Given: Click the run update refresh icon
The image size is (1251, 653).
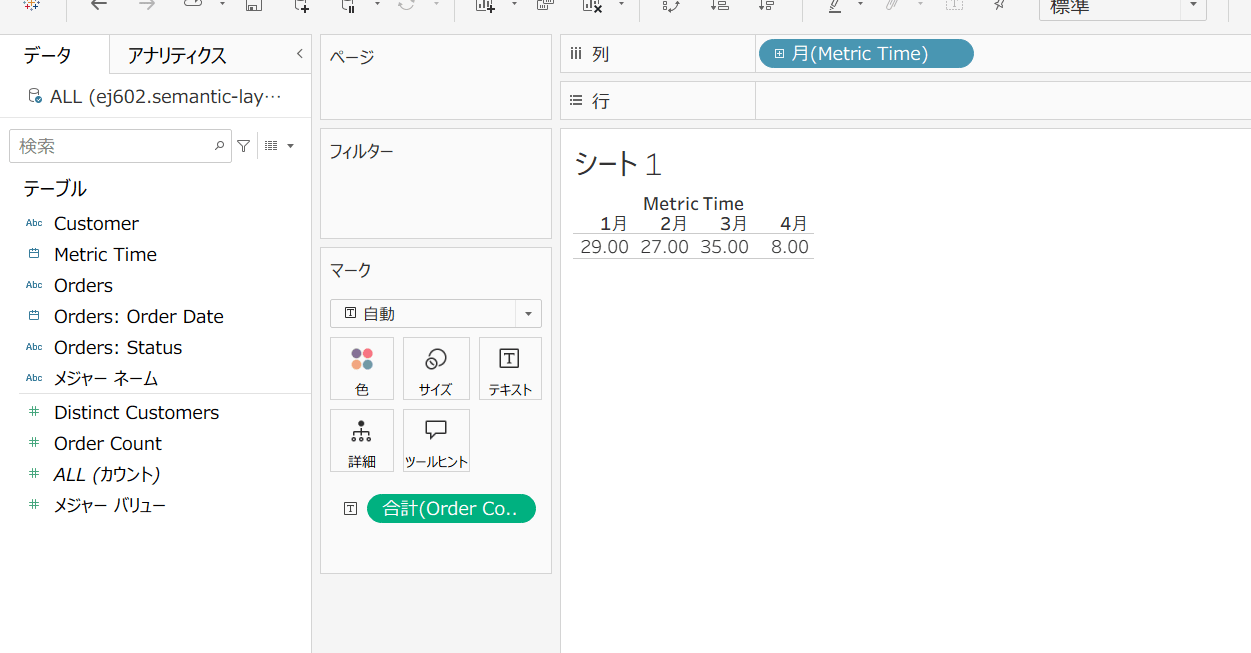Looking at the screenshot, I should pos(406,5).
